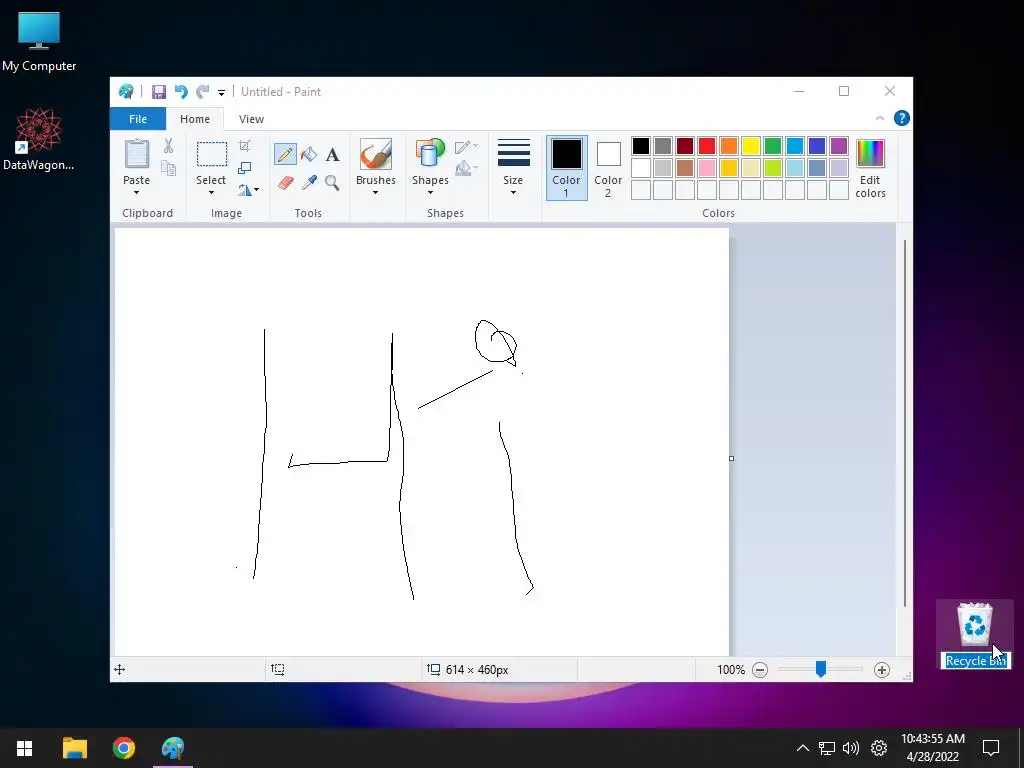
Task: Open the Shapes gallery icon
Action: click(x=430, y=154)
